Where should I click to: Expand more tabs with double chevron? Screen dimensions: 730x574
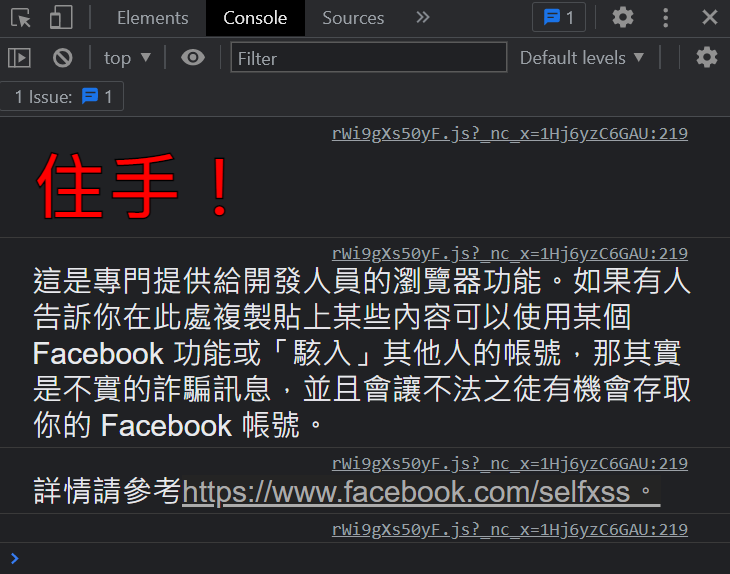(423, 18)
